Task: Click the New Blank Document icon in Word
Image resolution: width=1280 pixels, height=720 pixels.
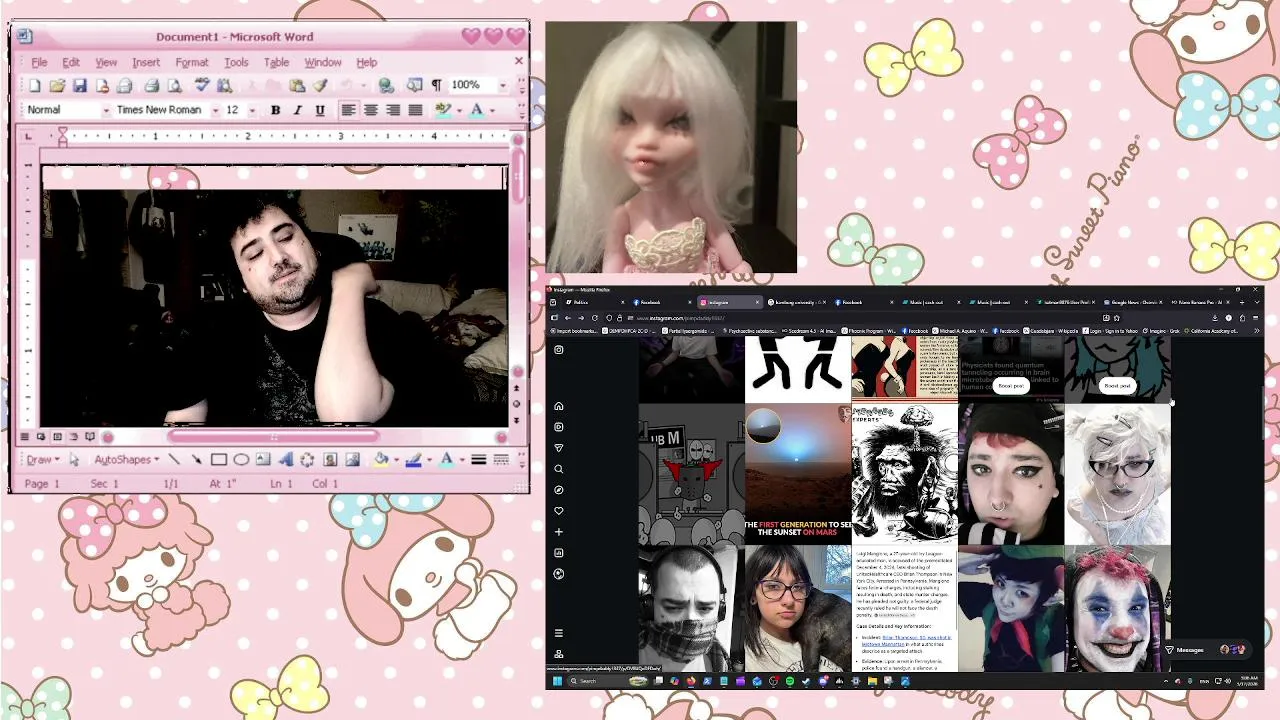Action: (x=35, y=86)
